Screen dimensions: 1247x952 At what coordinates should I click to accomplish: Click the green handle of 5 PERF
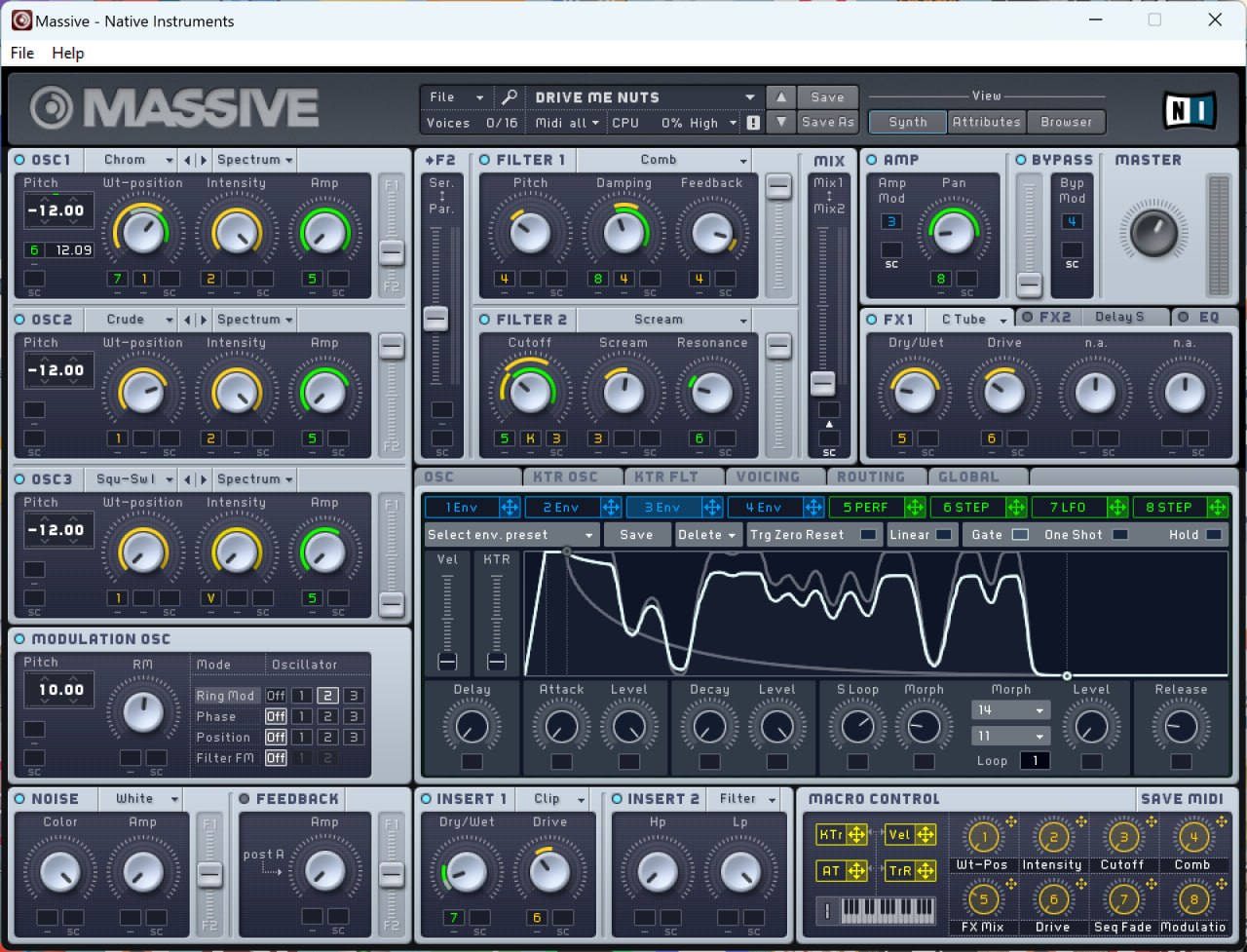915,507
